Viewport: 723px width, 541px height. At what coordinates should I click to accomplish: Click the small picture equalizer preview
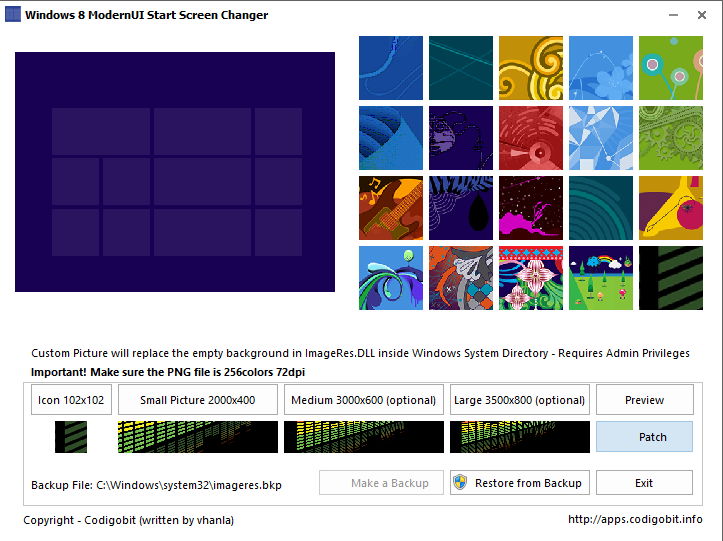coord(198,437)
